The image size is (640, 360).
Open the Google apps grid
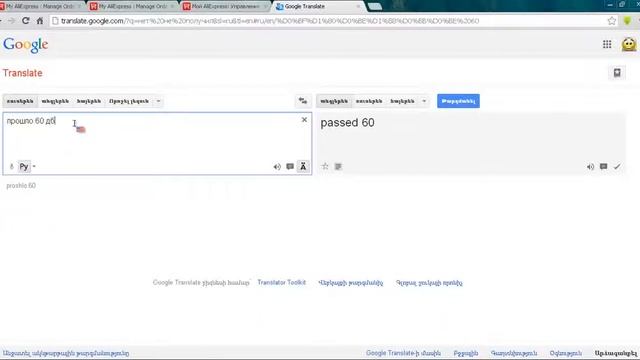click(607, 44)
